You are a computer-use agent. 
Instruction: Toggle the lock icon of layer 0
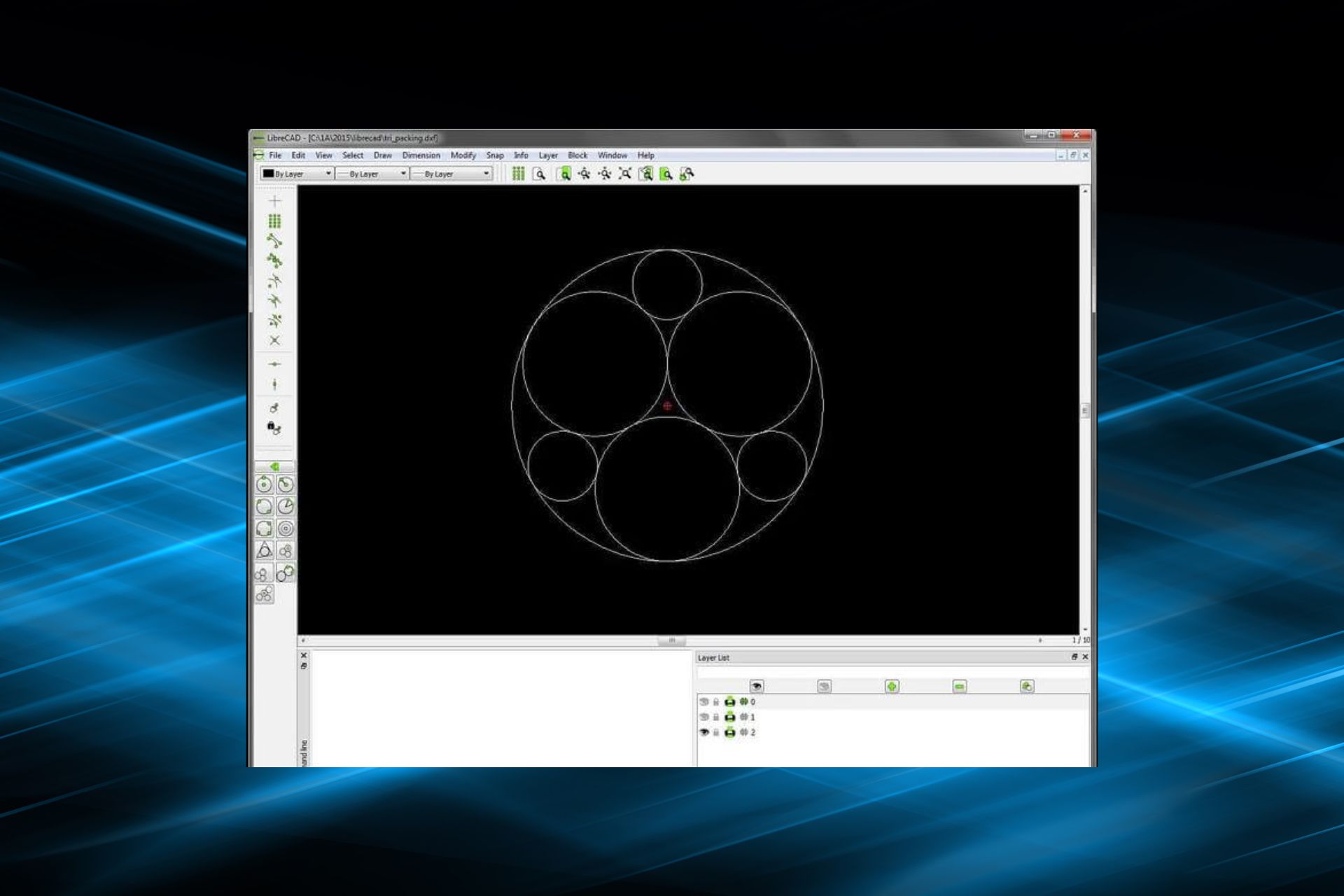point(716,701)
